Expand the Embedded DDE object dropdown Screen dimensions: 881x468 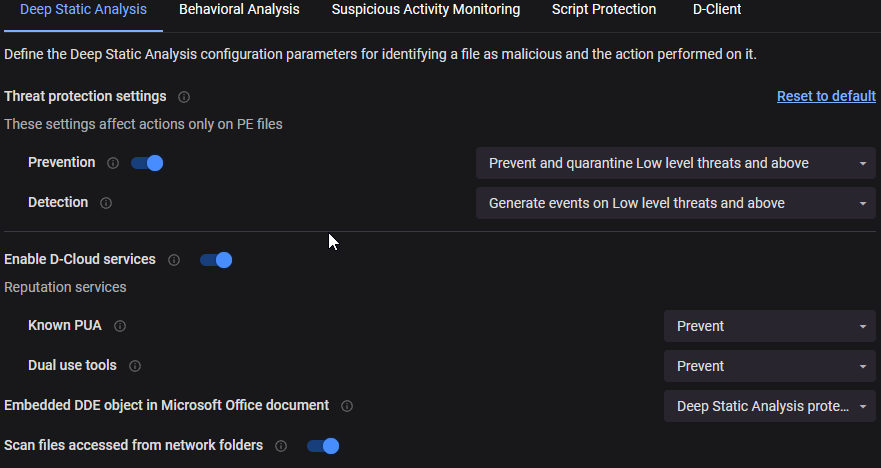coord(769,406)
